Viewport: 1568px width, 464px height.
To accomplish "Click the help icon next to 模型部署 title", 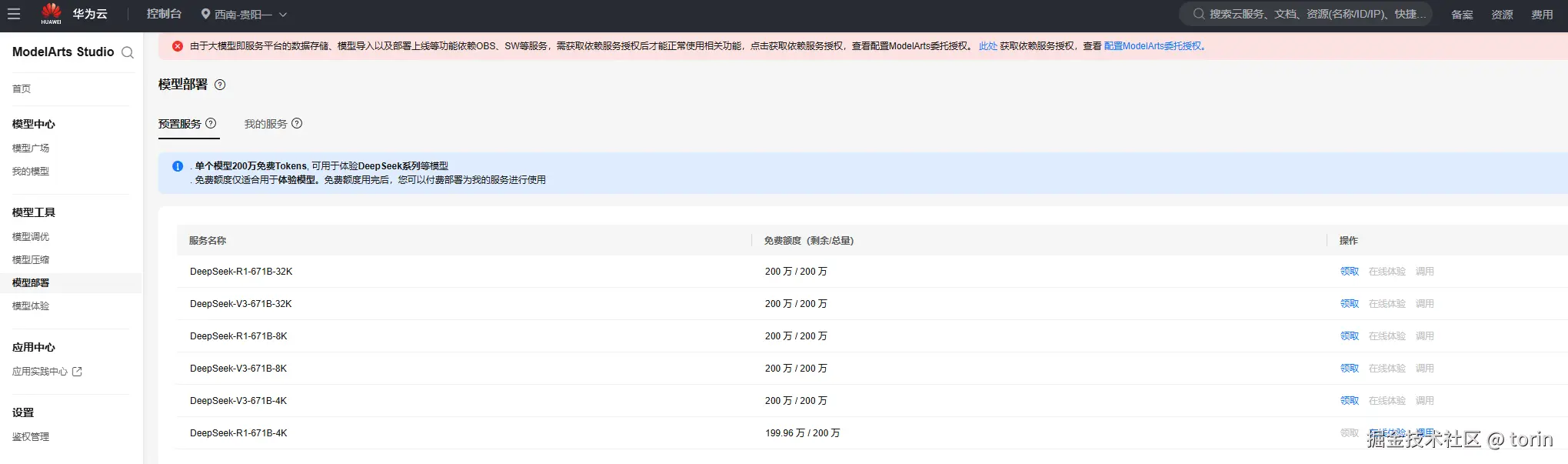I will pos(220,85).
